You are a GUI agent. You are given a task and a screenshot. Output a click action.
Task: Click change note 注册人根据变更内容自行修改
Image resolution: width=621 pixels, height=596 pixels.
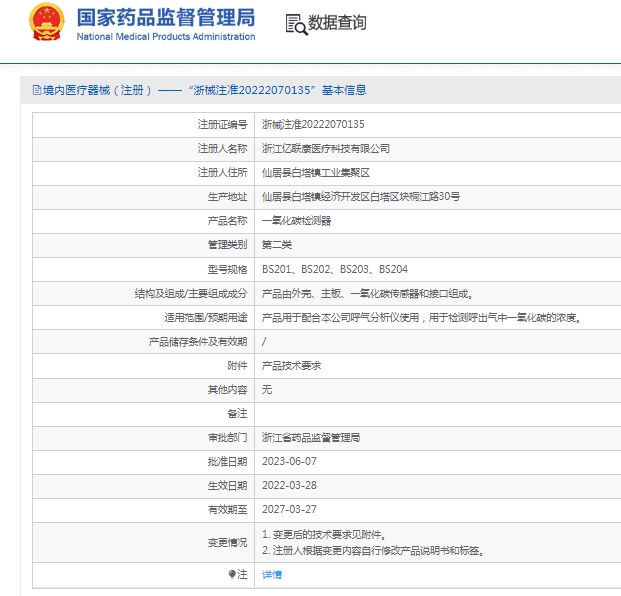coord(373,550)
